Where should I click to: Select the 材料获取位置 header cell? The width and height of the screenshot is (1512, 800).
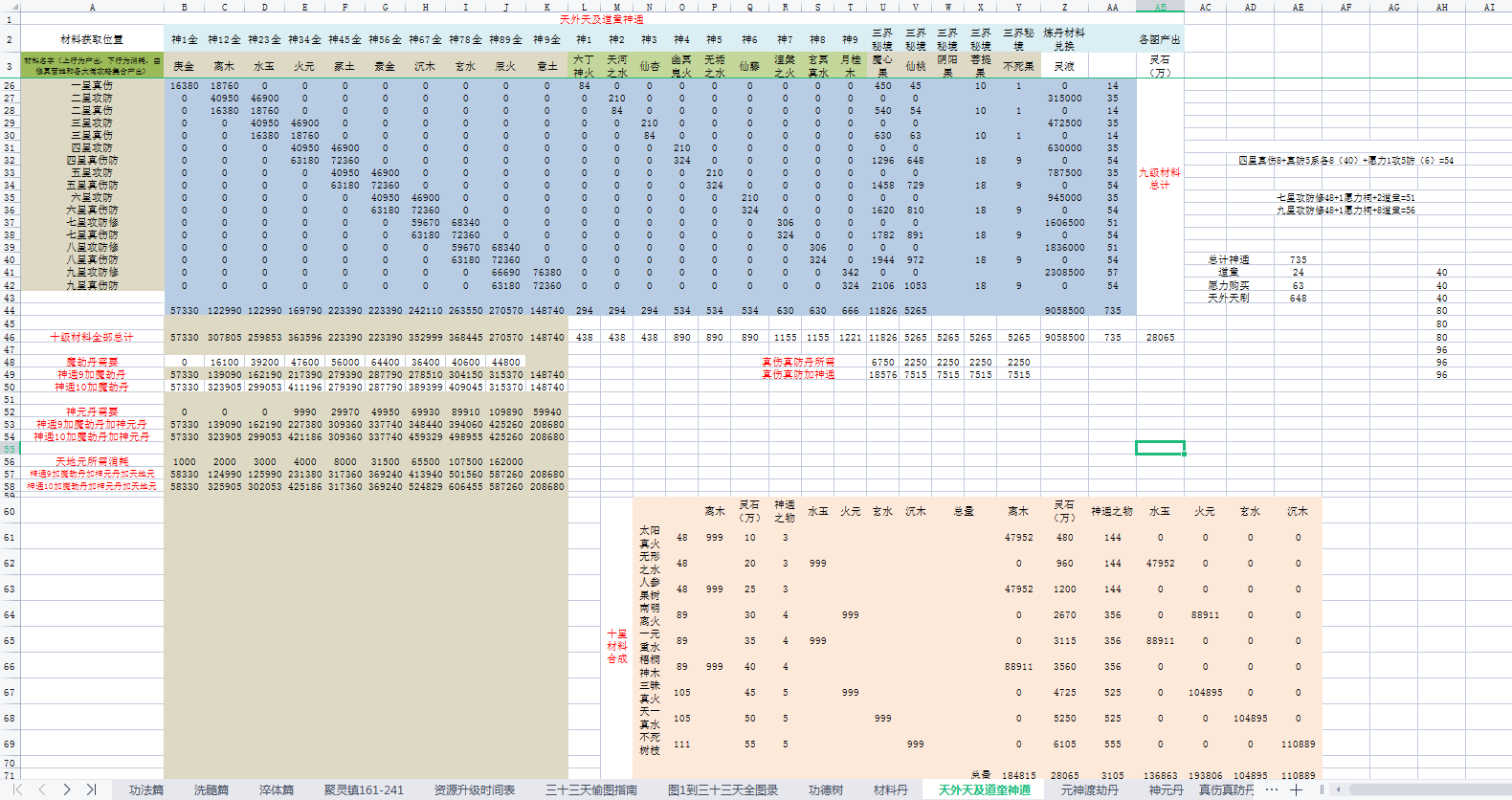tap(92, 39)
